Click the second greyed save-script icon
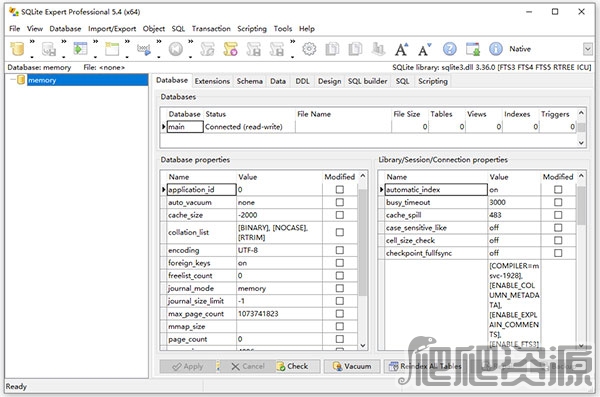 click(x=277, y=49)
